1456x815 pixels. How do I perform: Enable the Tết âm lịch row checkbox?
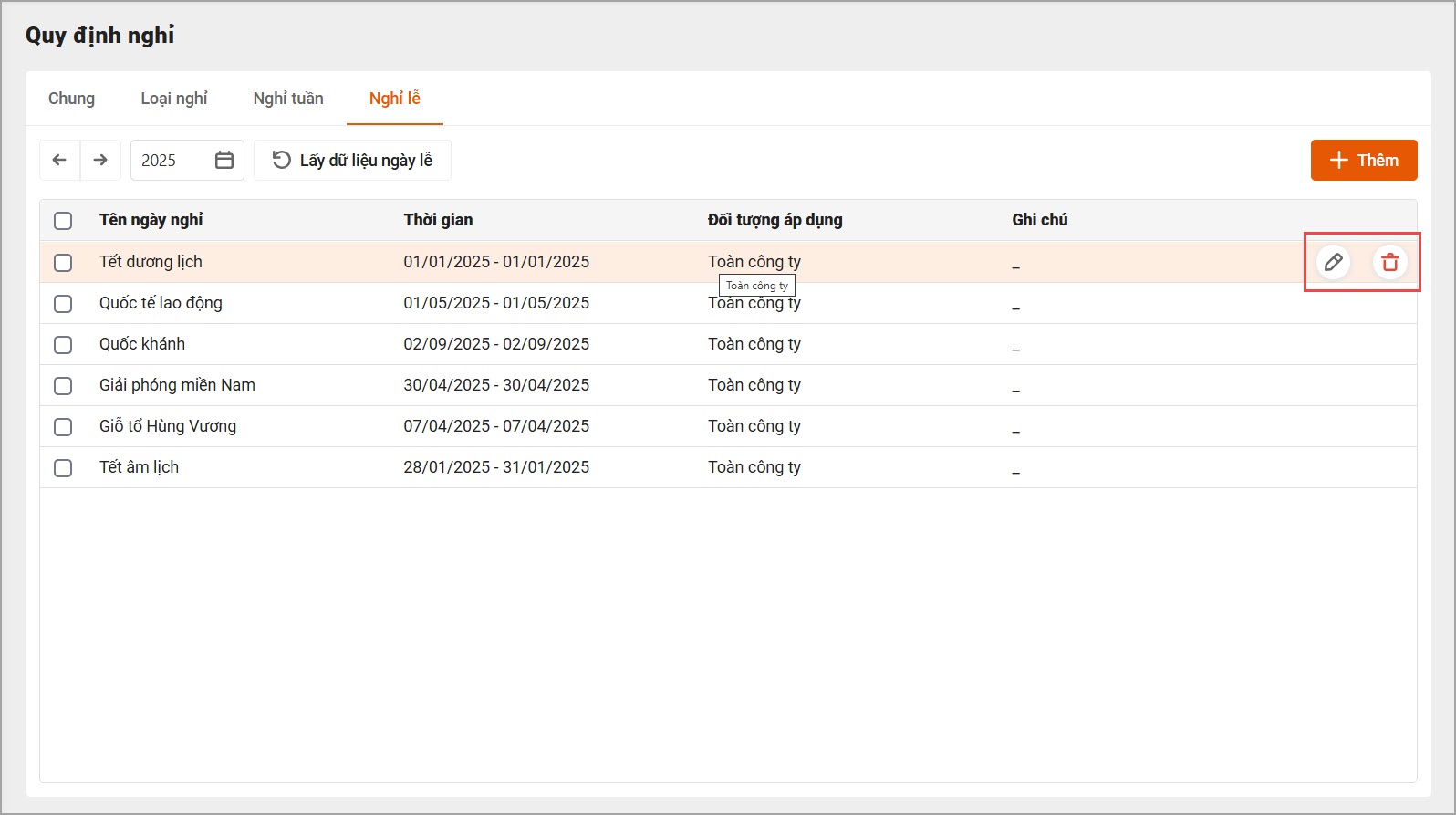coord(63,468)
